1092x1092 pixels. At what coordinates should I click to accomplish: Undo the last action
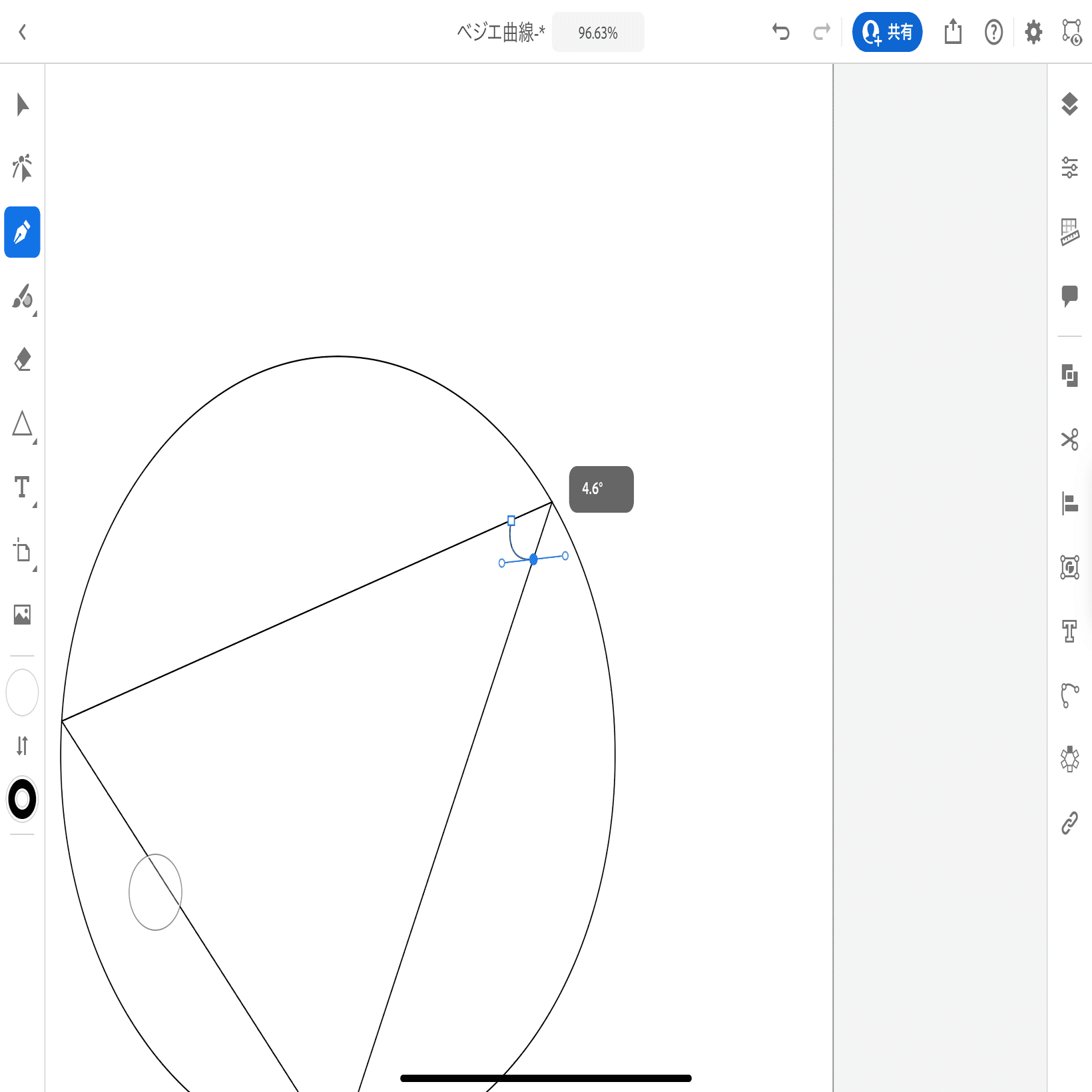(781, 32)
